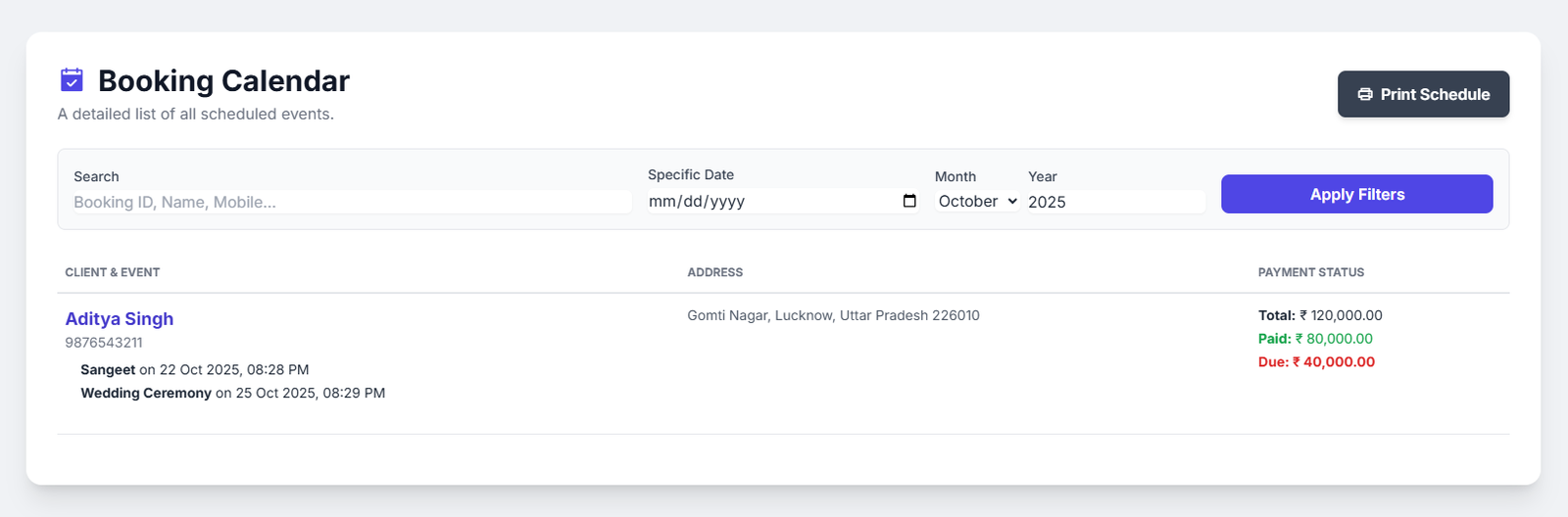Select the month segment in Specific Date
Screen dimensions: 1568x517
click(661, 202)
